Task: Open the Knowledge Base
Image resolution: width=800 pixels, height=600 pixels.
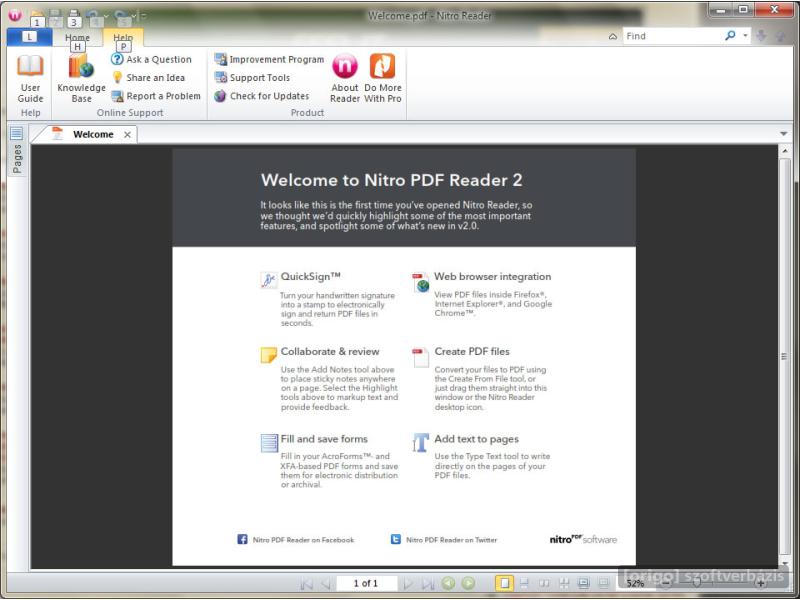Action: 81,79
